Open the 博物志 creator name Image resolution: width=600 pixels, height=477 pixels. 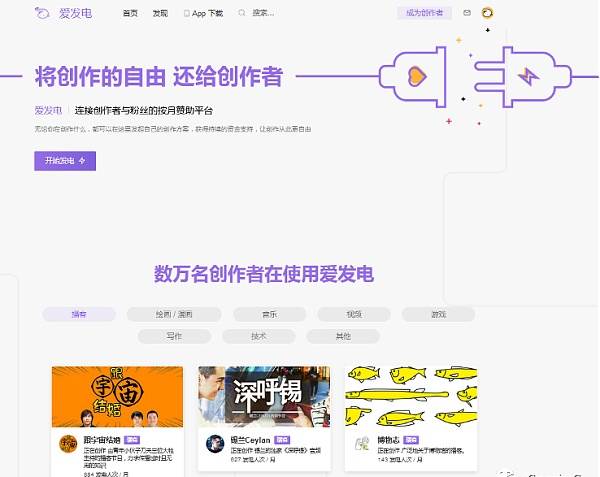tap(388, 440)
